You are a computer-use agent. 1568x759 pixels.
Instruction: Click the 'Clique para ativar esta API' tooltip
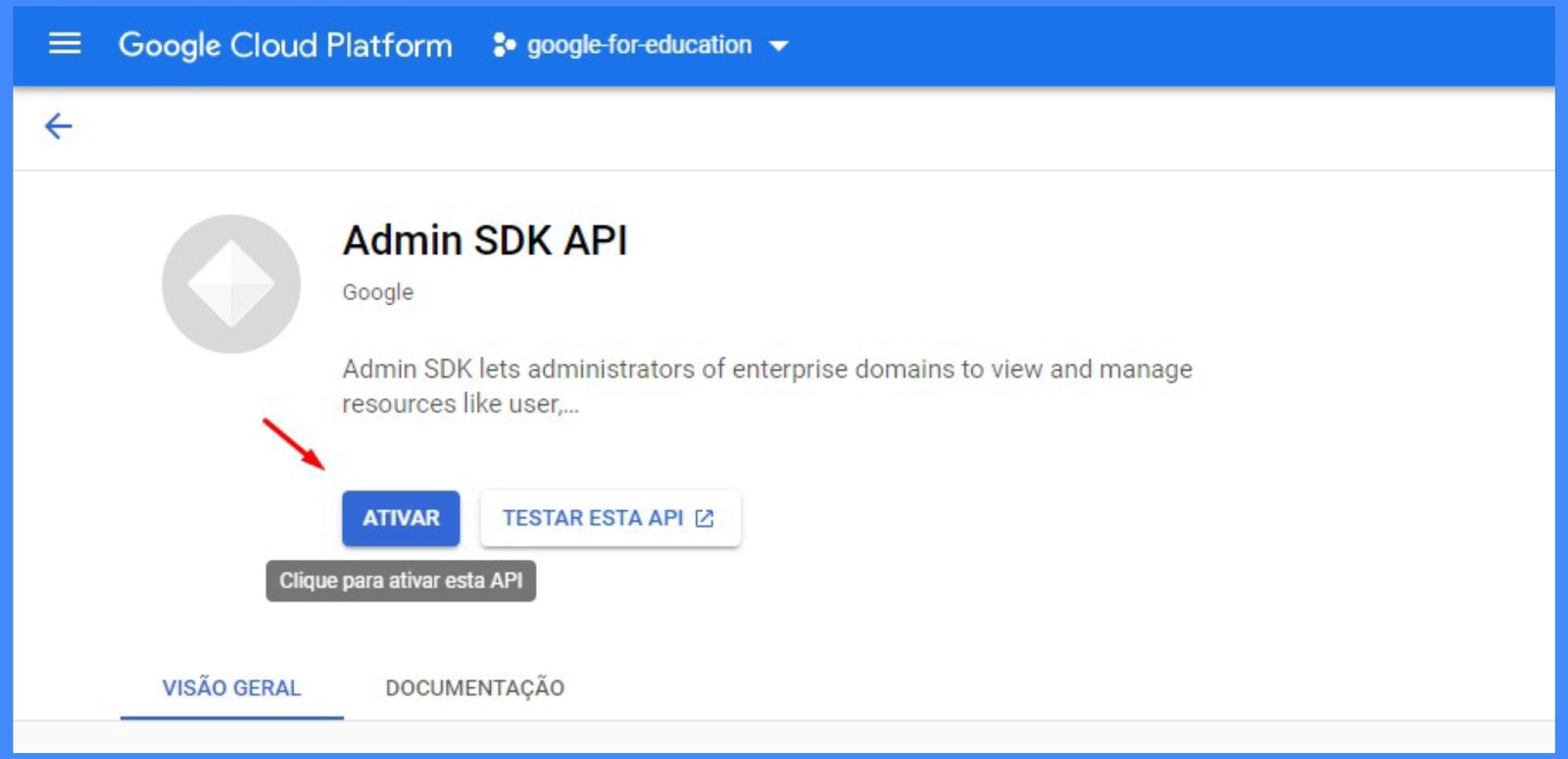point(401,581)
